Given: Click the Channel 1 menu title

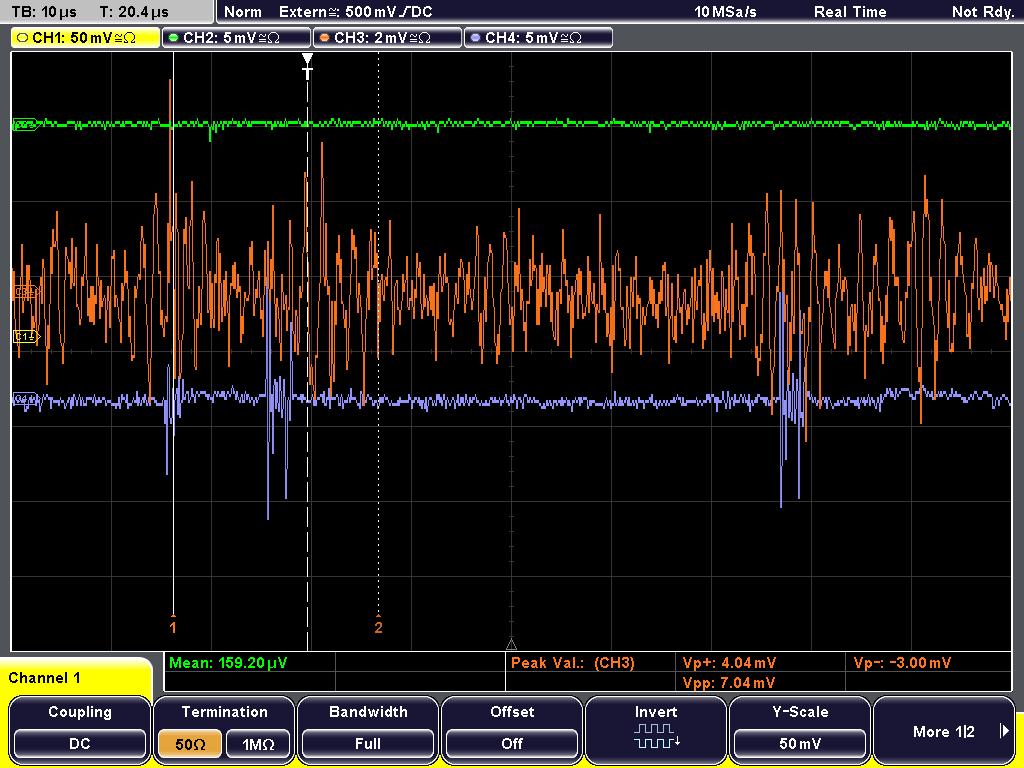Looking at the screenshot, I should [x=44, y=678].
